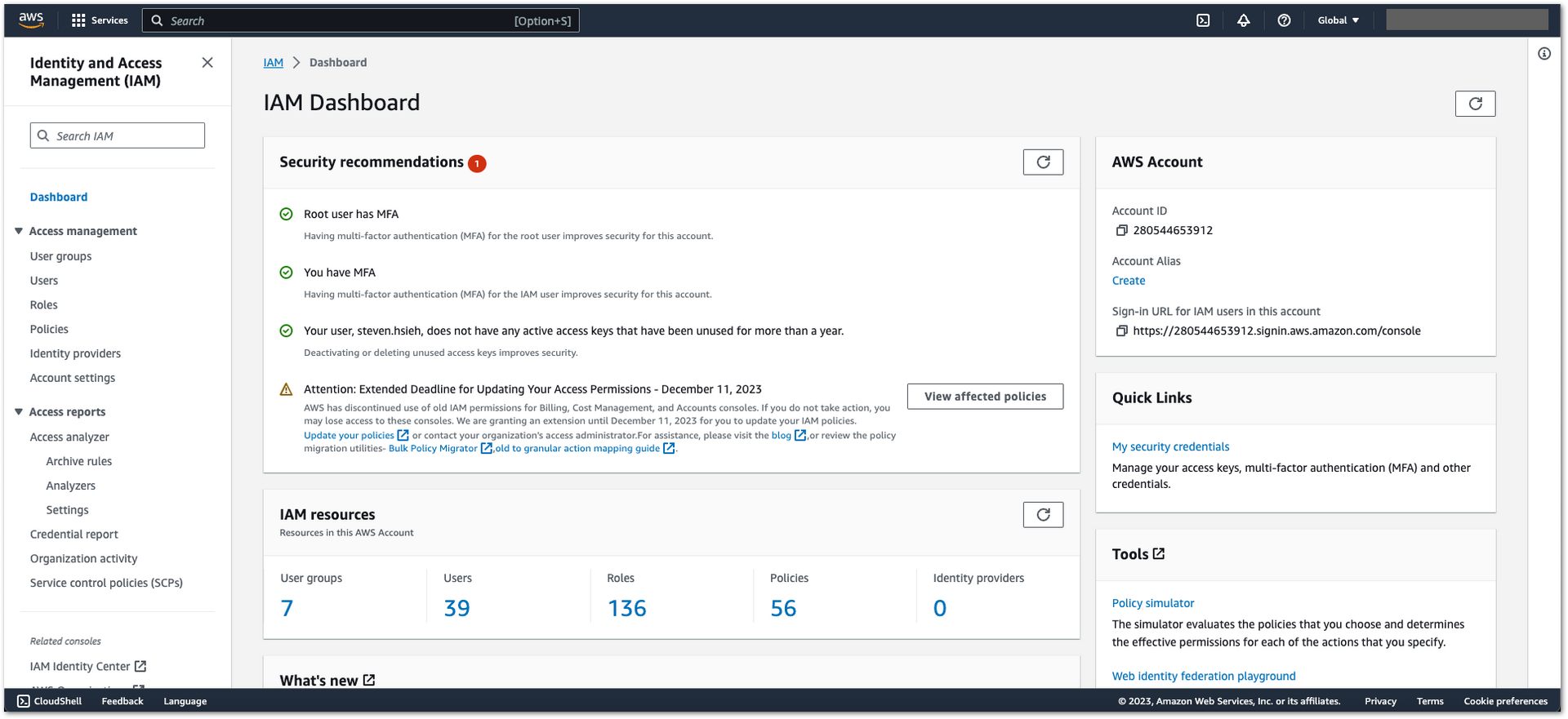Click the Roles count 136
The width and height of the screenshot is (1568, 719).
tap(627, 608)
